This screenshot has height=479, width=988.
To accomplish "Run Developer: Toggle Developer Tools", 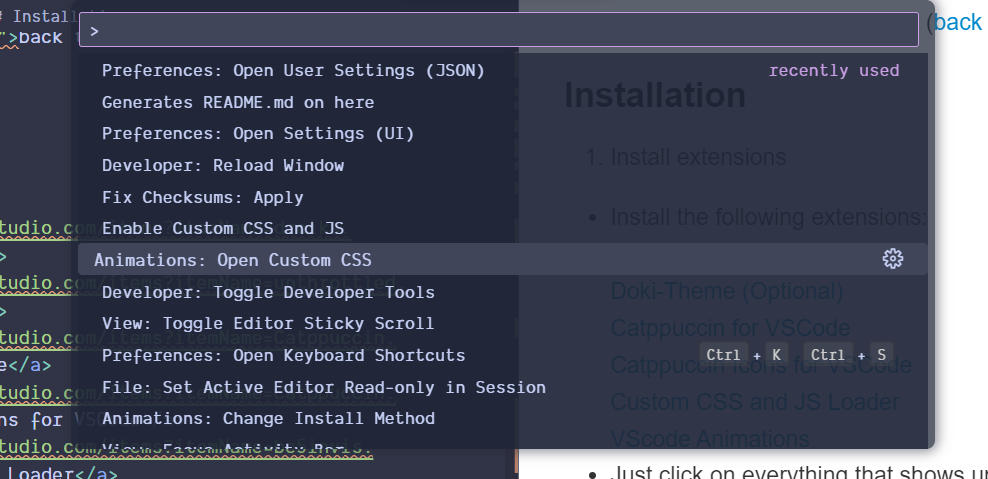I will pos(502,292).
